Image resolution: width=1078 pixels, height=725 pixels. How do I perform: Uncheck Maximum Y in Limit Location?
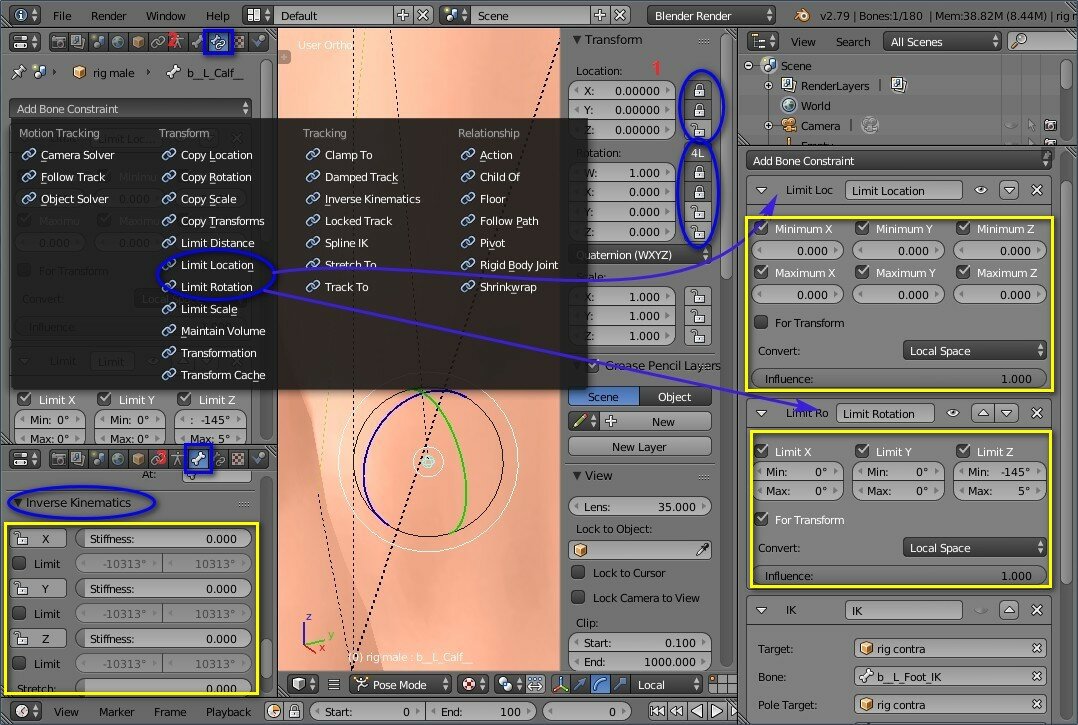coord(862,272)
